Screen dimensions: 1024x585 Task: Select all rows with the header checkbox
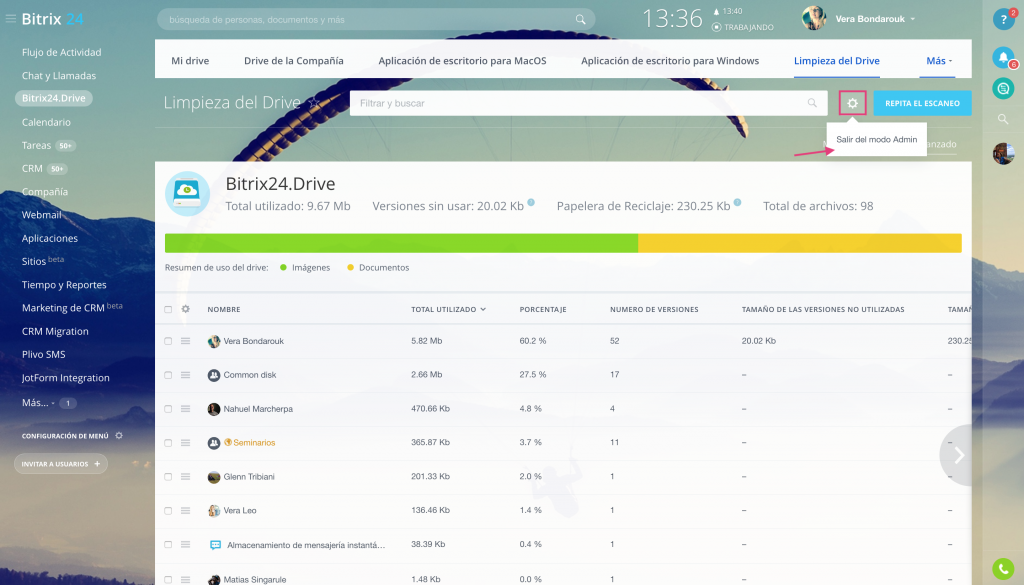[x=168, y=309]
